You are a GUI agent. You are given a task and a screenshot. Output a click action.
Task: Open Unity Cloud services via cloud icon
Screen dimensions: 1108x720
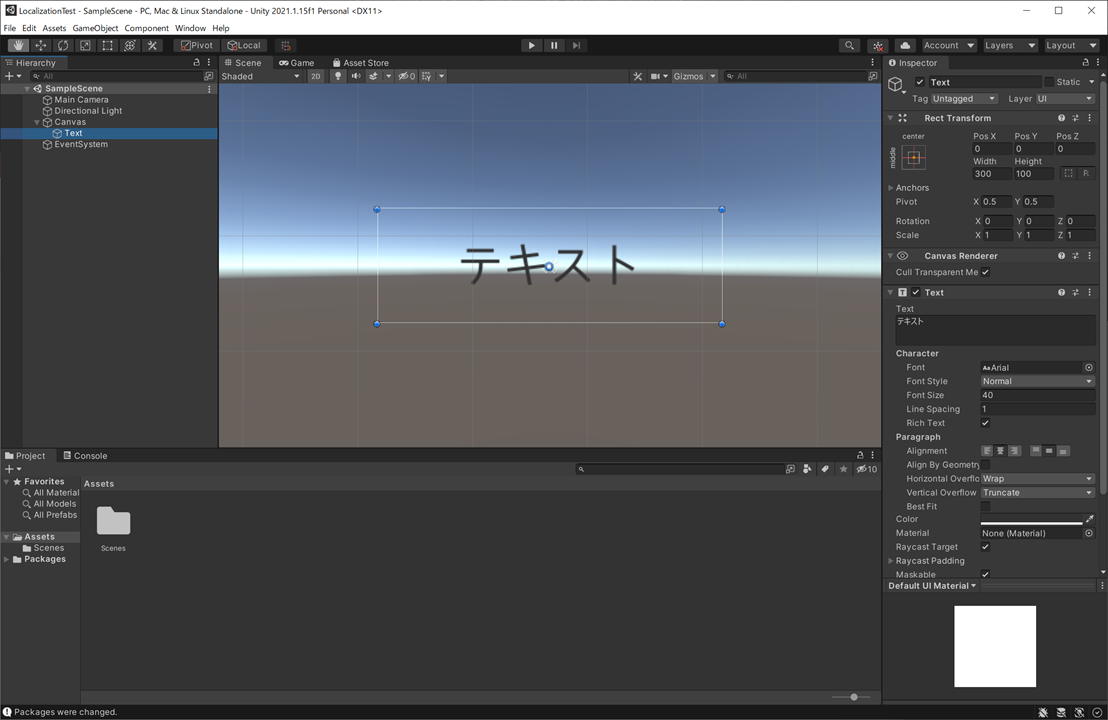point(903,45)
